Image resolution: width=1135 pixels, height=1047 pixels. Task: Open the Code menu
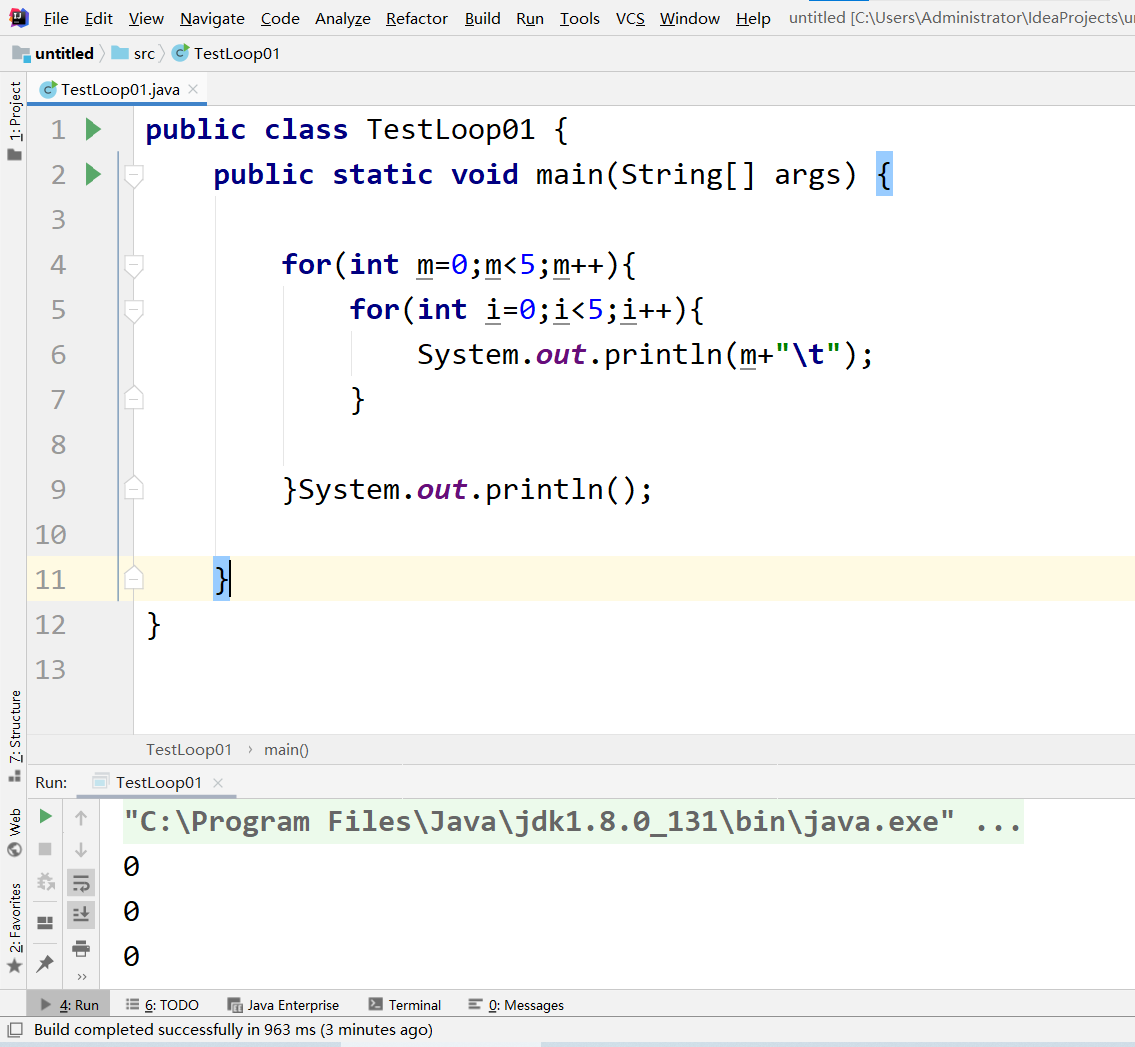coord(280,18)
